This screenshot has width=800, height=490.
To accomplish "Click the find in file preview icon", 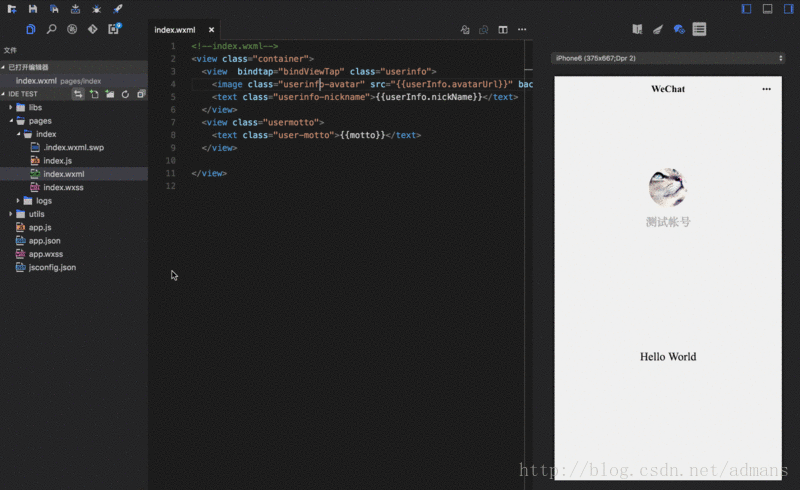I will [484, 30].
